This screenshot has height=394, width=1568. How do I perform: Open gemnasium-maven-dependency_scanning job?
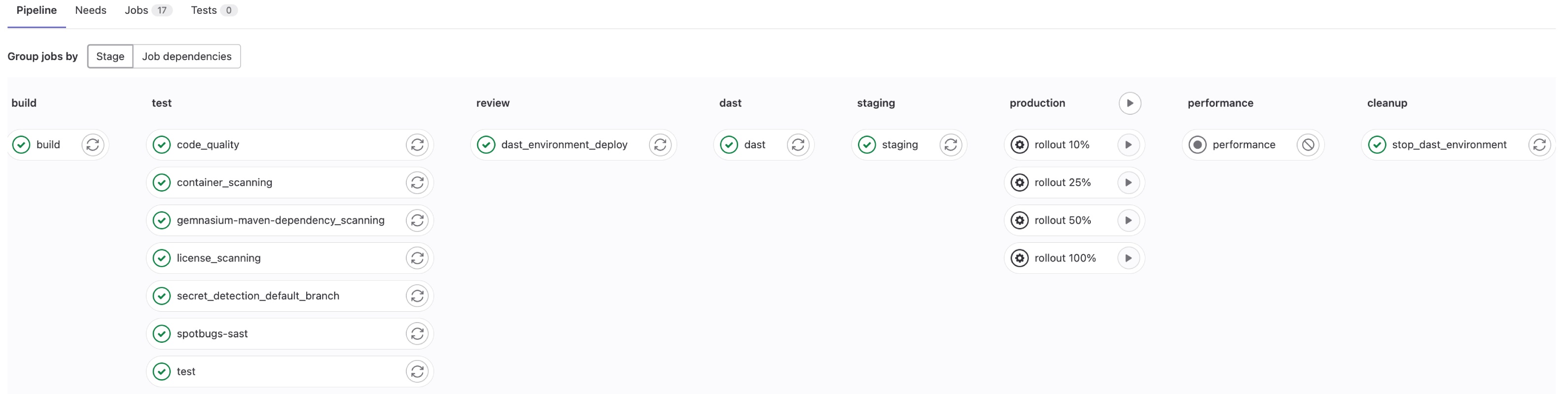pyautogui.click(x=281, y=220)
